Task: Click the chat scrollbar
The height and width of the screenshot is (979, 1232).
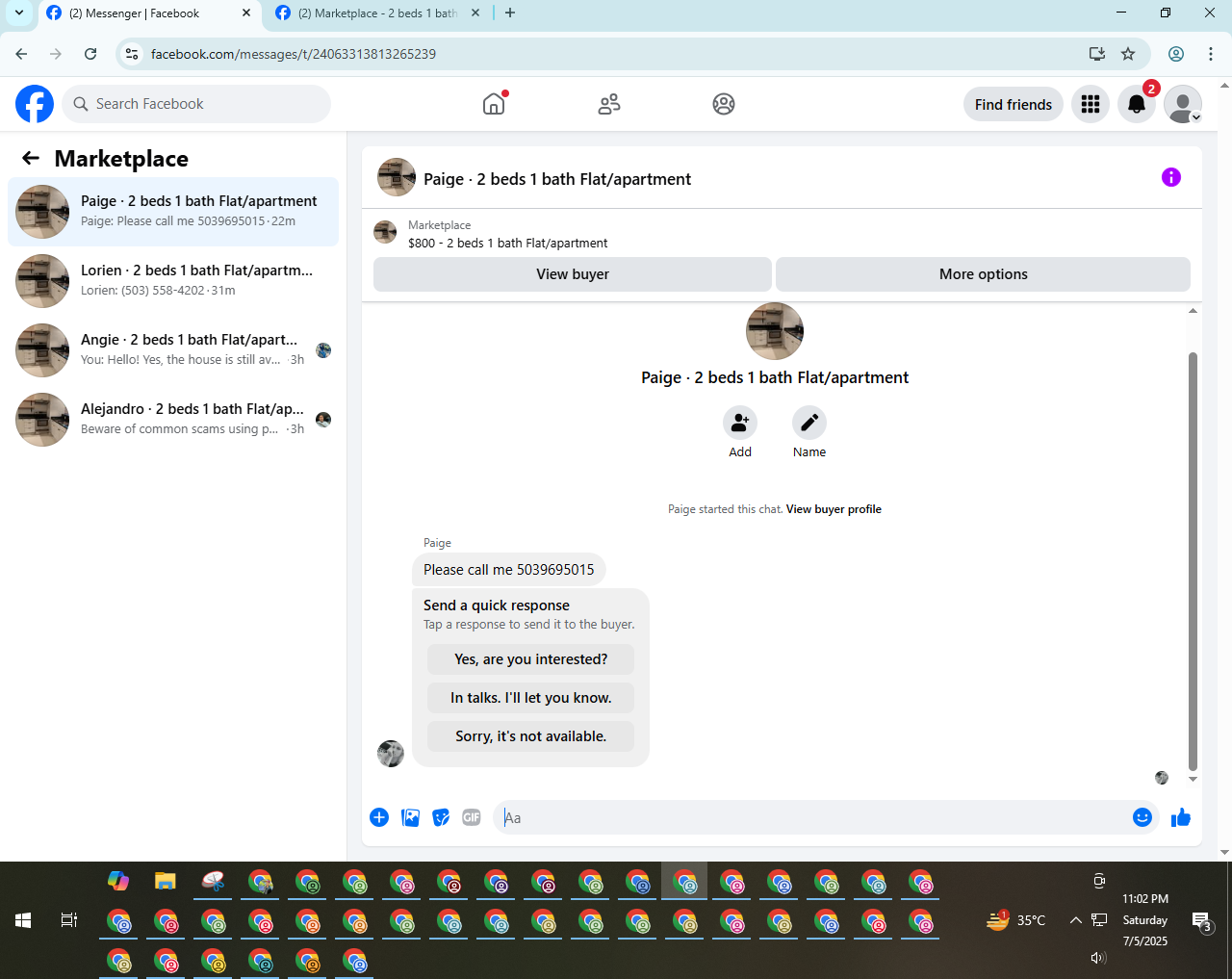Action: tap(1193, 561)
